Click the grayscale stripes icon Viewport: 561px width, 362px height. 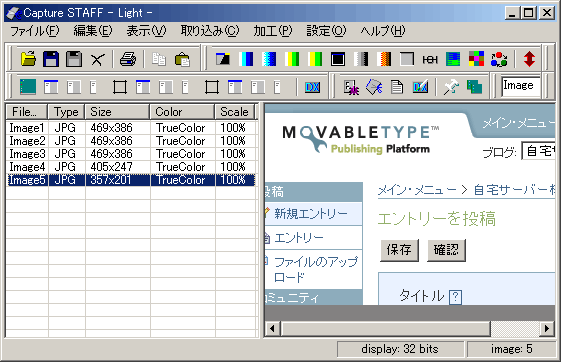(361, 59)
